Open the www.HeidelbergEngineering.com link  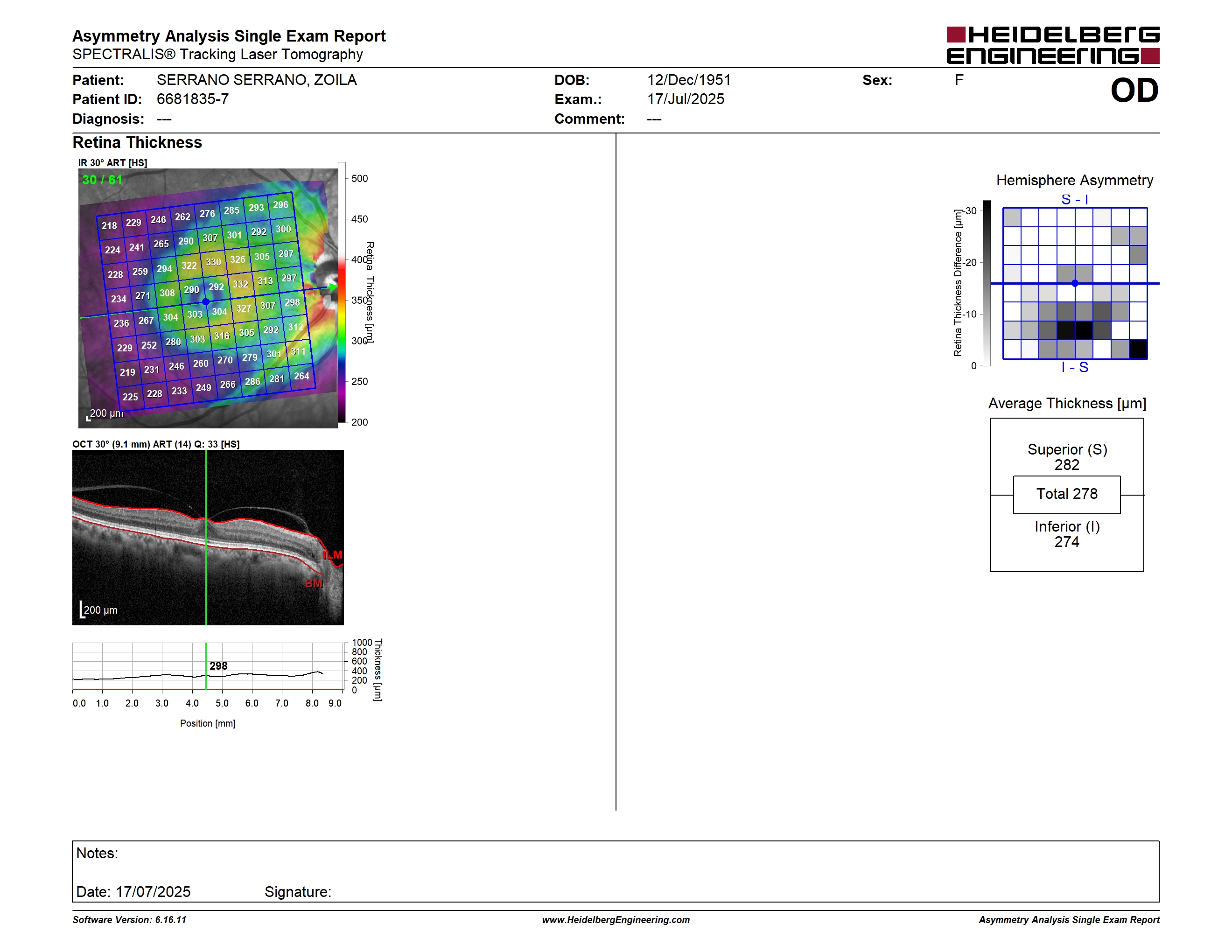pos(616,920)
